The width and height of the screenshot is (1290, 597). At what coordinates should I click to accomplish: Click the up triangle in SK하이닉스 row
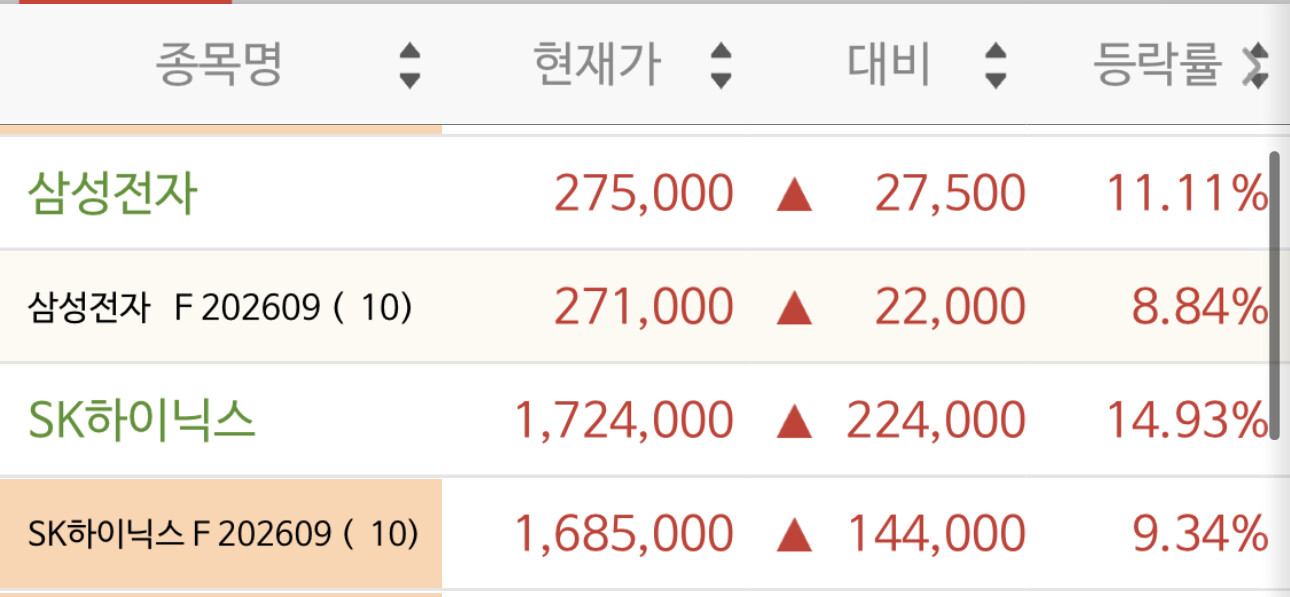pos(795,422)
